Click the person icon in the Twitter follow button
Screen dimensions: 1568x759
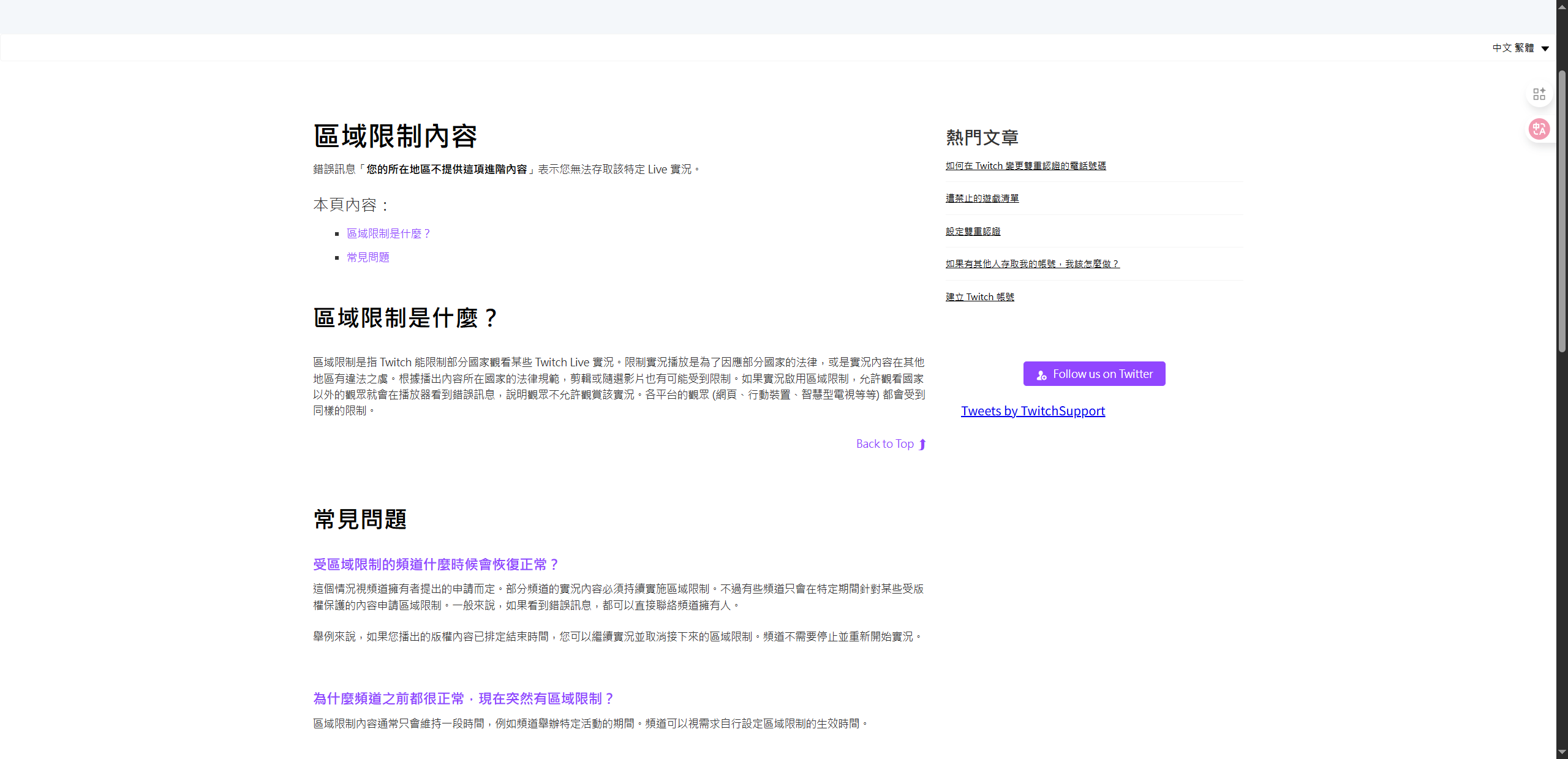coord(1041,375)
